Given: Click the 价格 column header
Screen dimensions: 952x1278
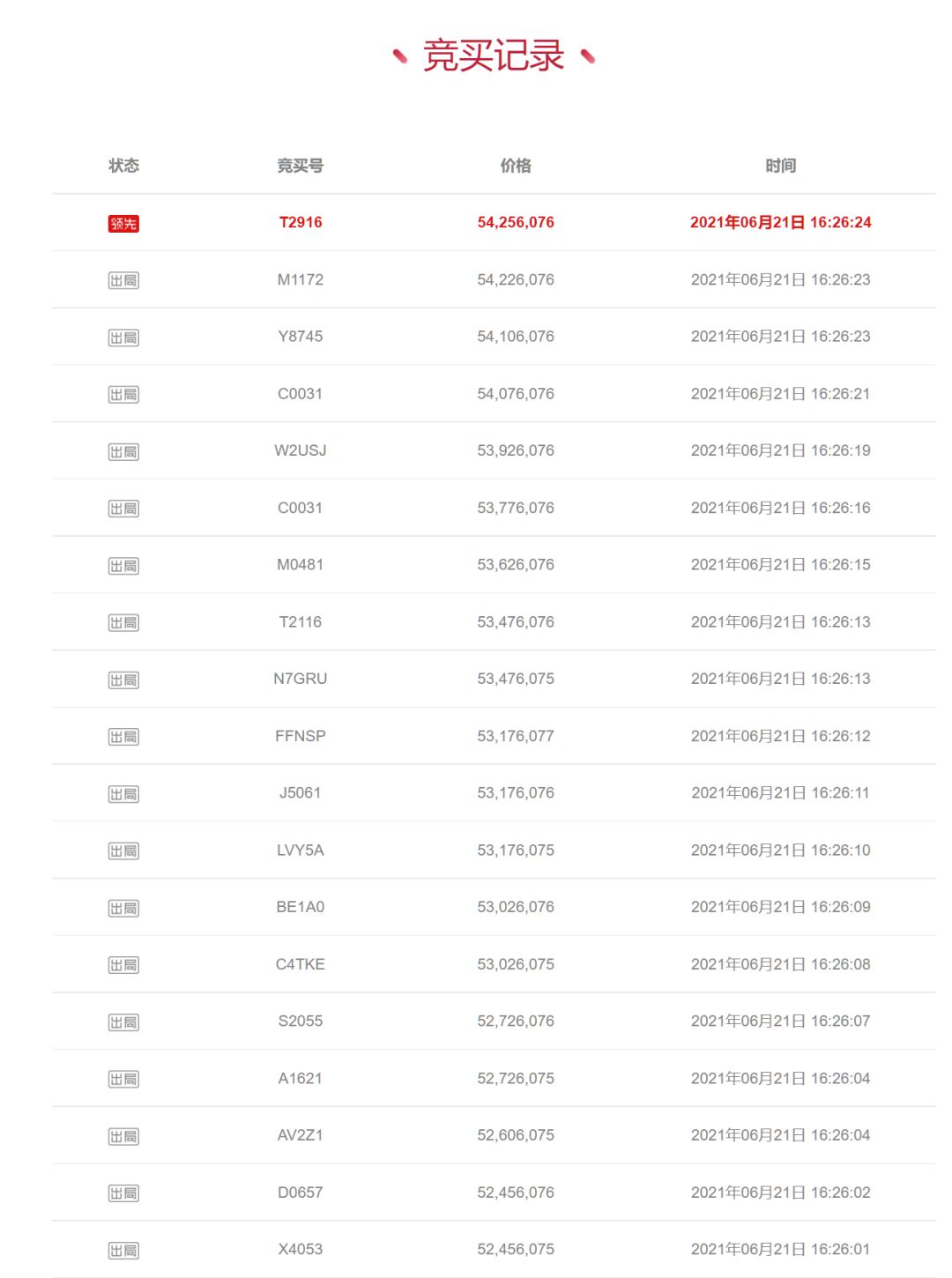Looking at the screenshot, I should click(x=516, y=166).
